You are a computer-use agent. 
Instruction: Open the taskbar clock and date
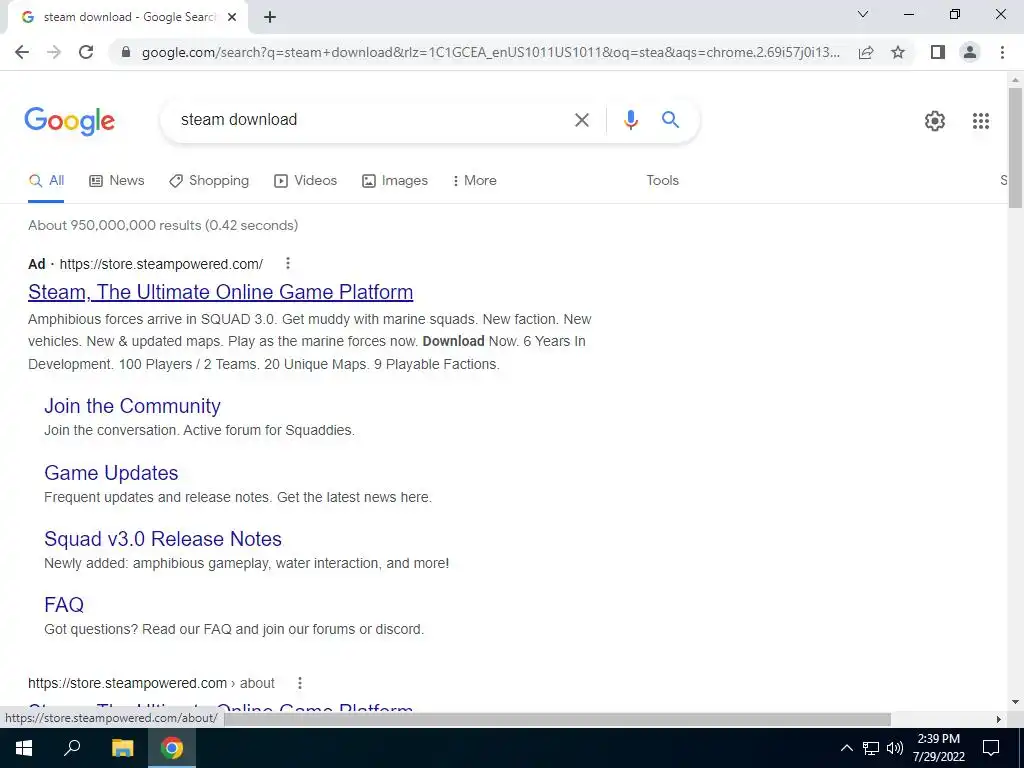coord(938,748)
